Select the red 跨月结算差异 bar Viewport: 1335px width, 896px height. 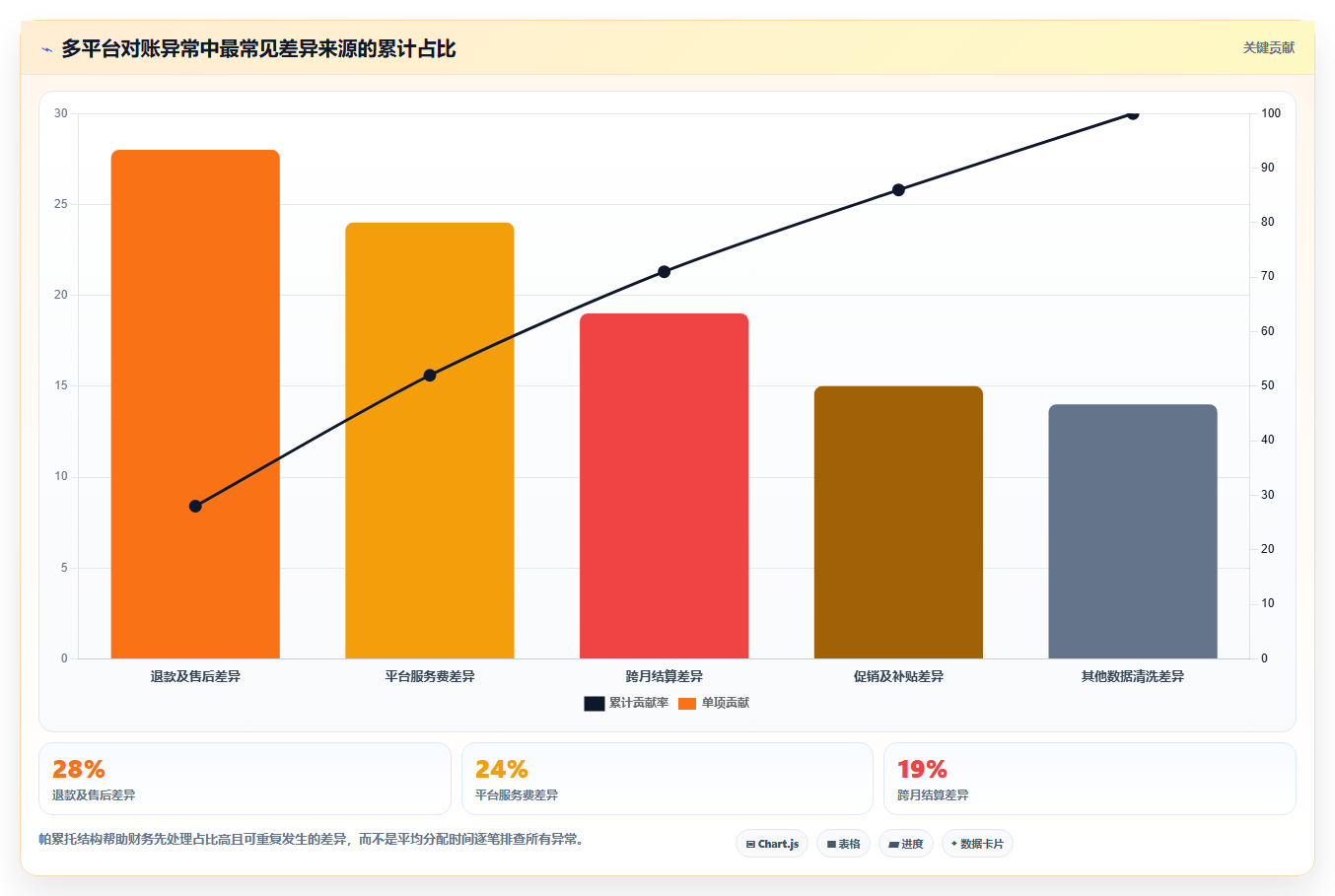[664, 486]
